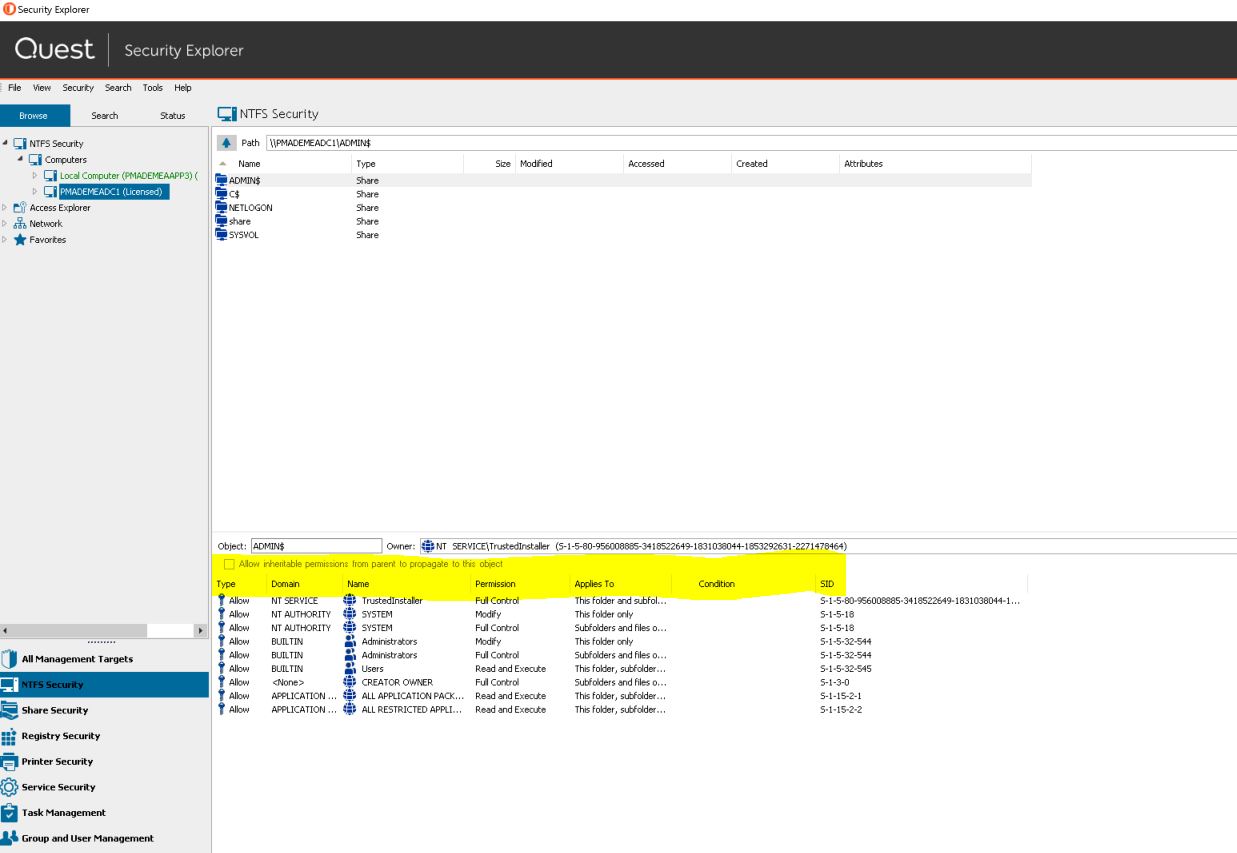The image size is (1237, 853).
Task: Click the Printer Security icon
Action: tap(18, 761)
